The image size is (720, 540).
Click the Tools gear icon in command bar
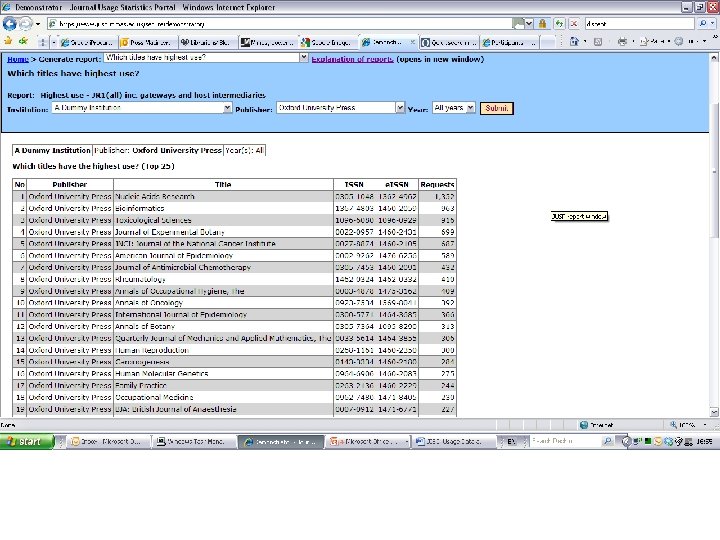(679, 42)
